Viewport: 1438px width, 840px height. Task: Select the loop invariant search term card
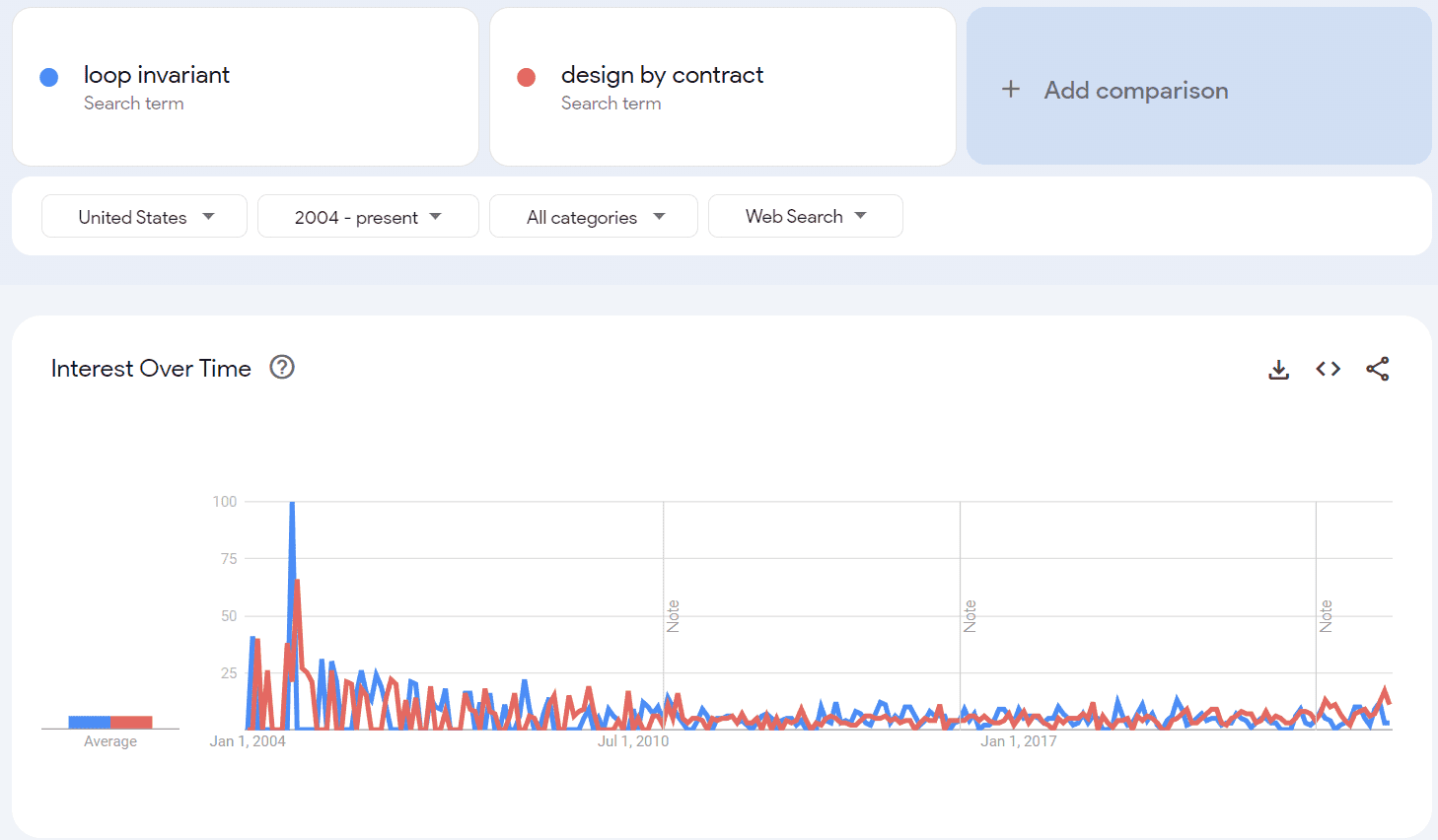pos(245,87)
